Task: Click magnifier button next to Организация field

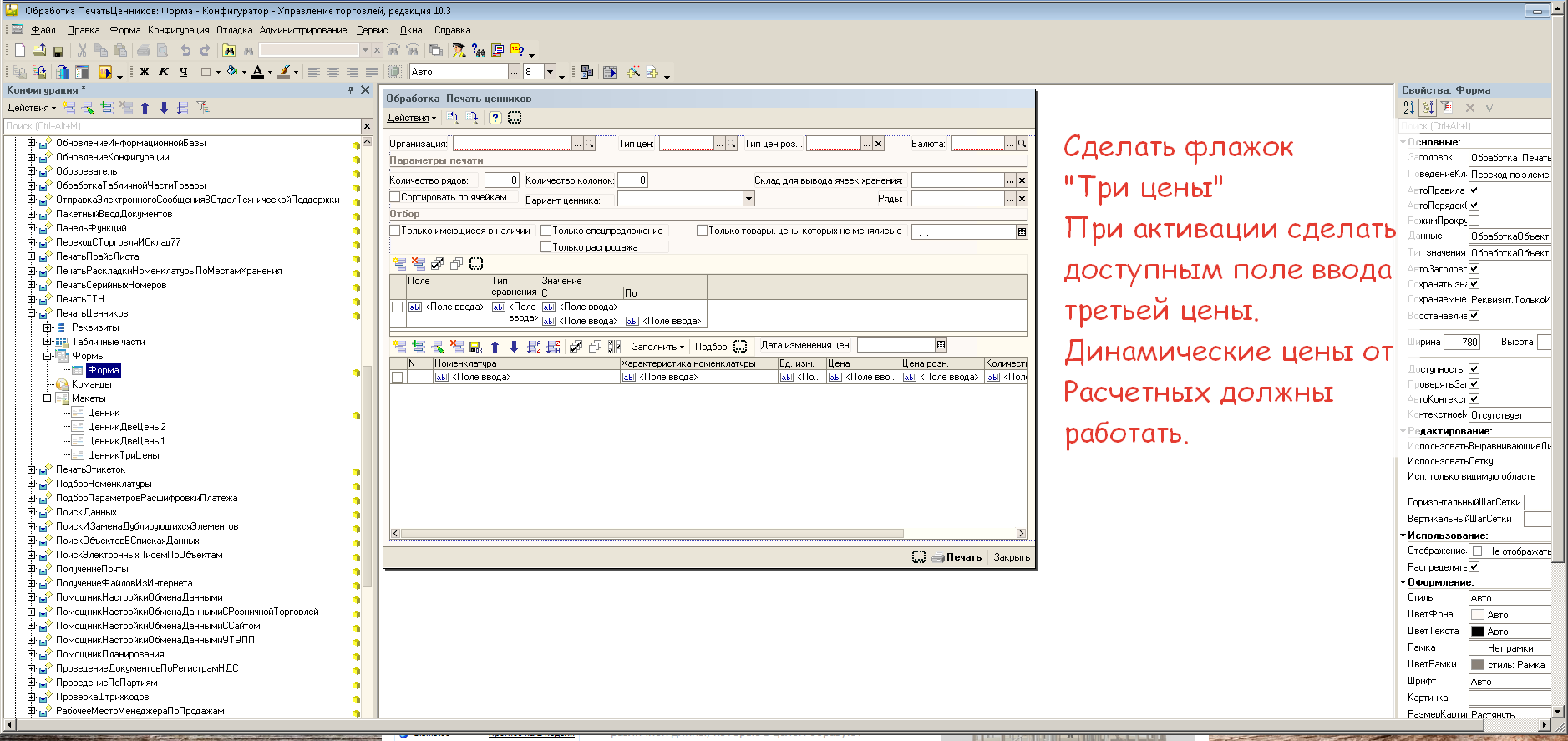Action: click(589, 144)
